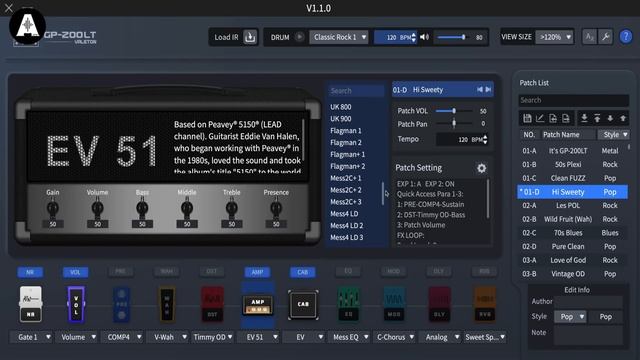Screen dimensions: 640x360
Task: Click the Patch List search field
Action: pyautogui.click(x=573, y=100)
